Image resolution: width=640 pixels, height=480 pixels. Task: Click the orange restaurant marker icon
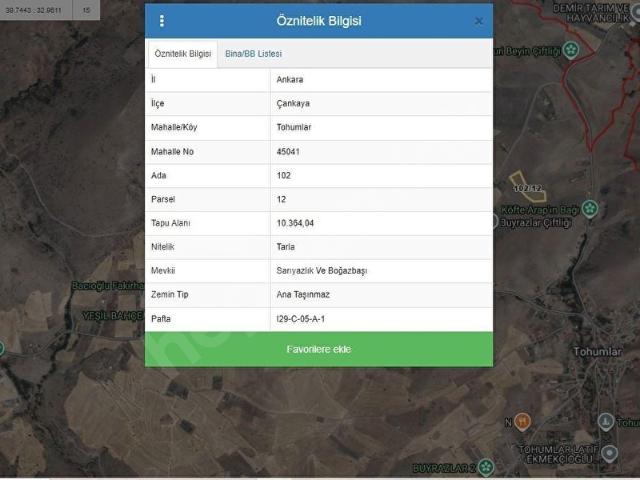point(522,421)
